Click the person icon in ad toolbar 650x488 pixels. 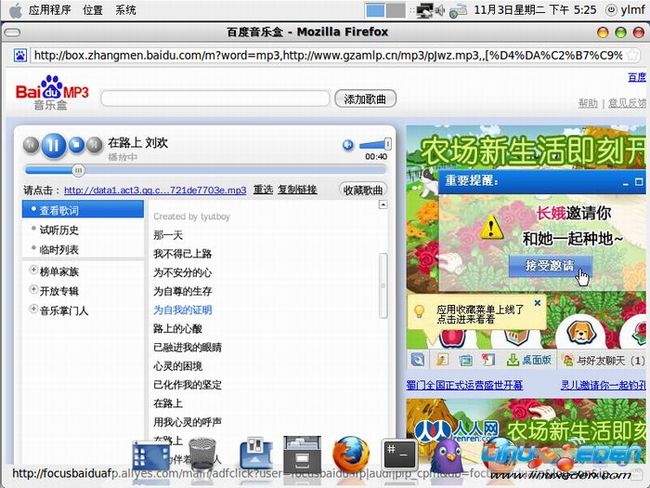pyautogui.click(x=442, y=359)
